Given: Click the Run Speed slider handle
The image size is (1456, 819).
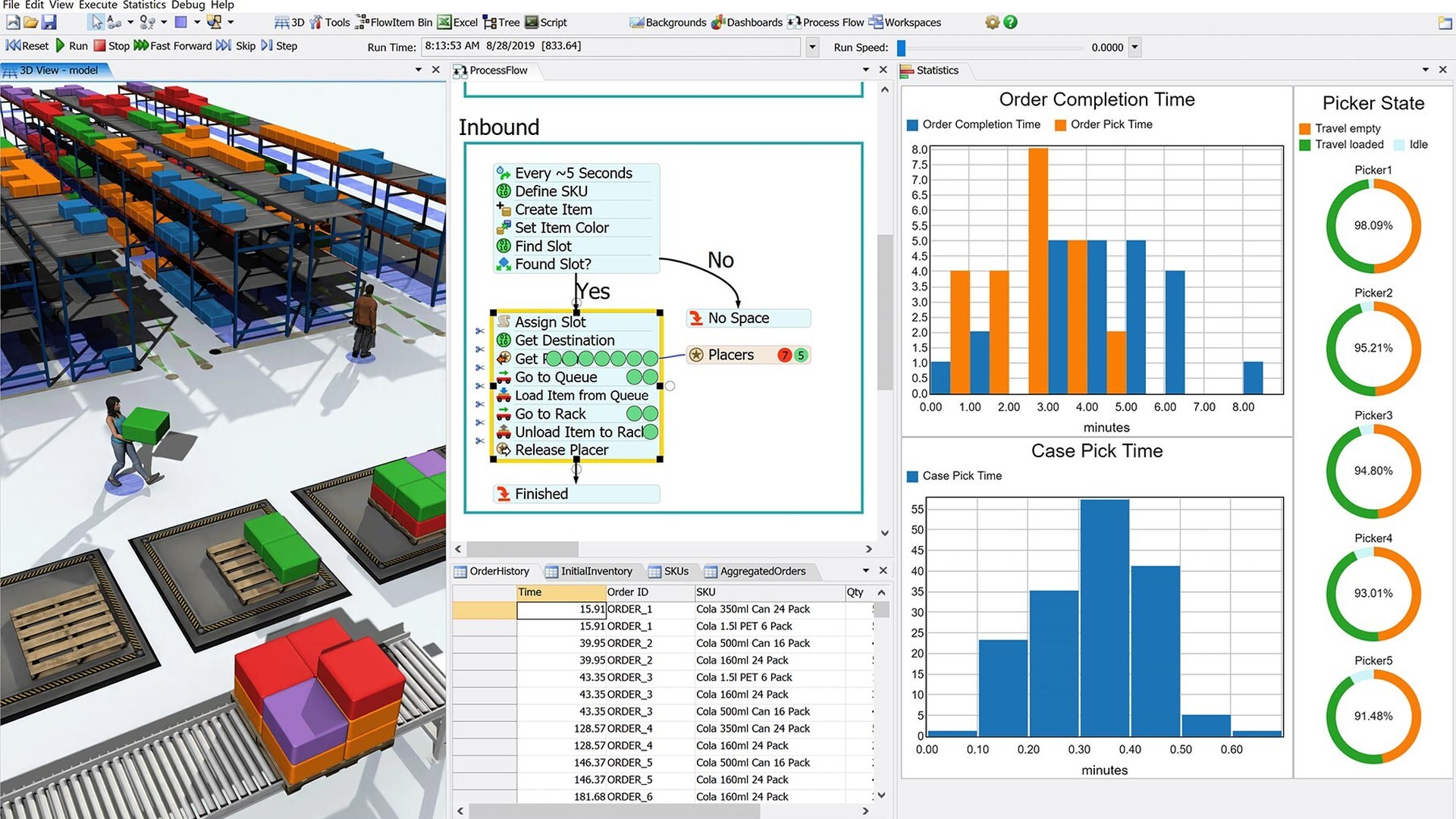Looking at the screenshot, I should click(x=901, y=48).
